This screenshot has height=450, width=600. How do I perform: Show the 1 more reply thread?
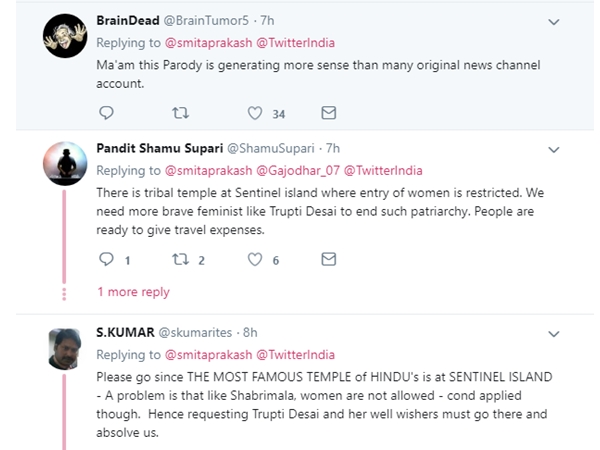pyautogui.click(x=133, y=292)
